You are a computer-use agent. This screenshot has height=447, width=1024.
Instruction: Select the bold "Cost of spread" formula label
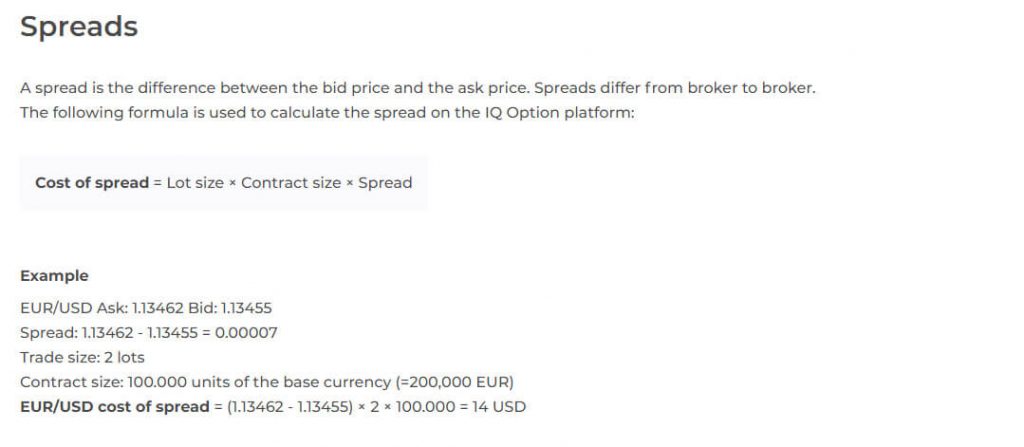pos(92,183)
